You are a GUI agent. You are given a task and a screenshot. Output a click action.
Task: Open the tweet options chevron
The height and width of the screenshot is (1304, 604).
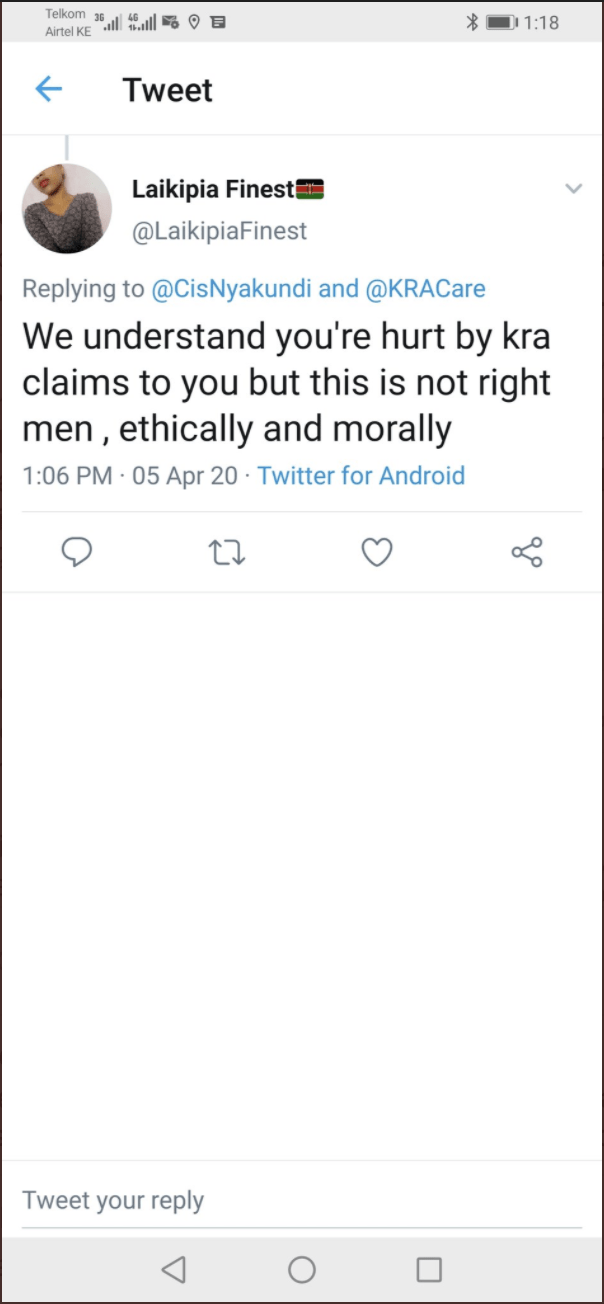click(x=573, y=189)
